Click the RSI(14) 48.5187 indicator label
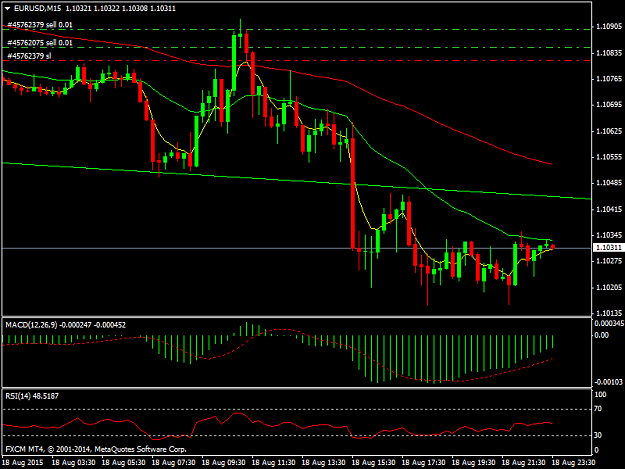This screenshot has height=469, width=625. point(32,396)
